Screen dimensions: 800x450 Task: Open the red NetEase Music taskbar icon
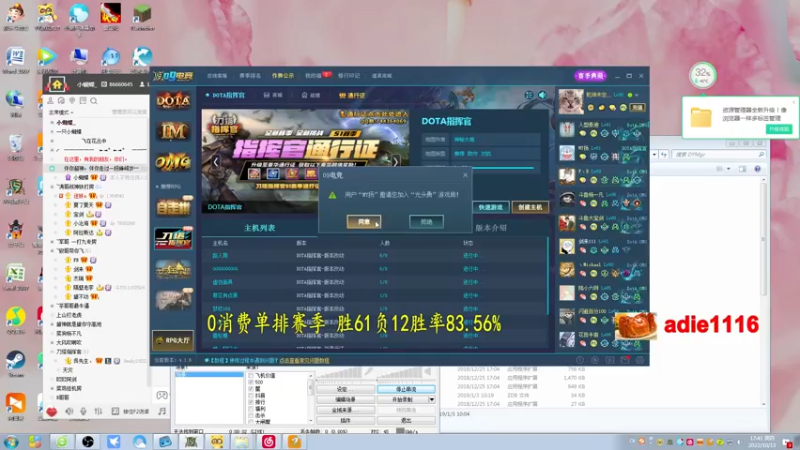[x=269, y=441]
